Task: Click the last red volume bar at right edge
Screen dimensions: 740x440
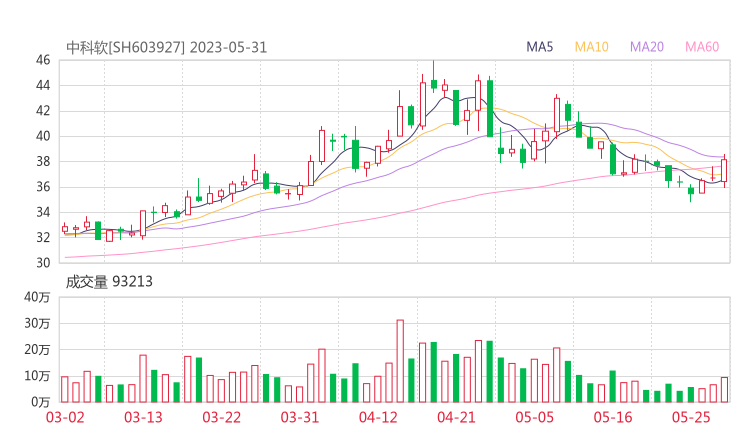Action: (x=724, y=389)
